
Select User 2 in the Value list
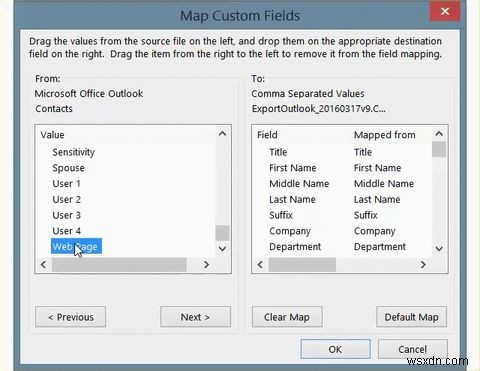(66, 199)
